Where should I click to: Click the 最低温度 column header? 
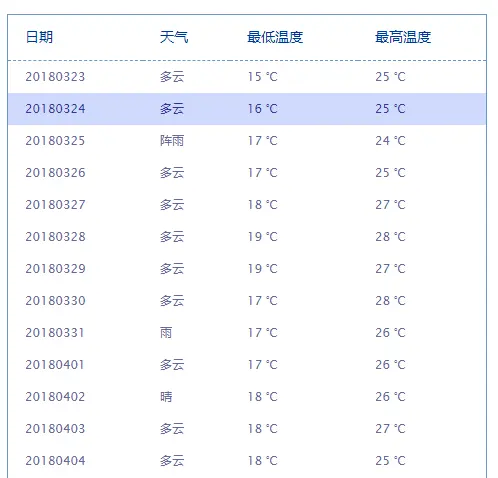pos(275,37)
